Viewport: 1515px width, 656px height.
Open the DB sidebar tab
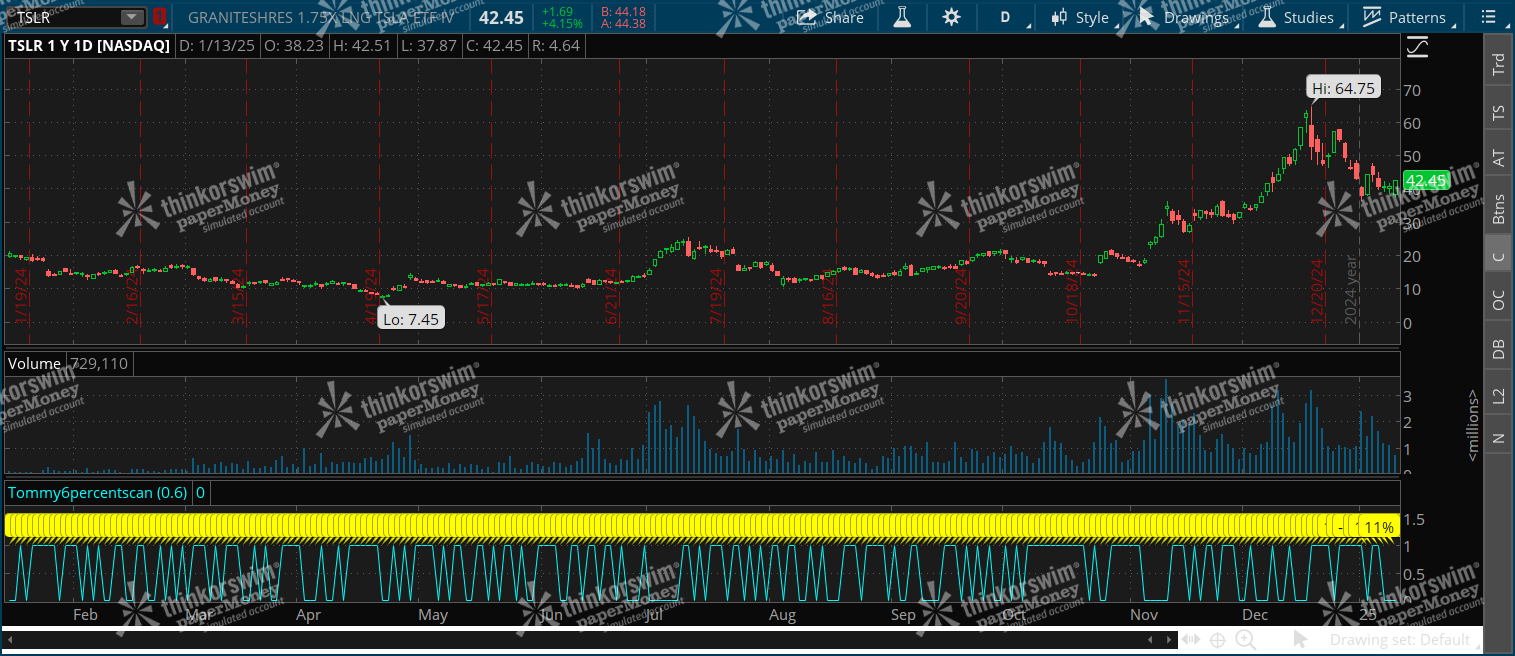(x=1498, y=349)
